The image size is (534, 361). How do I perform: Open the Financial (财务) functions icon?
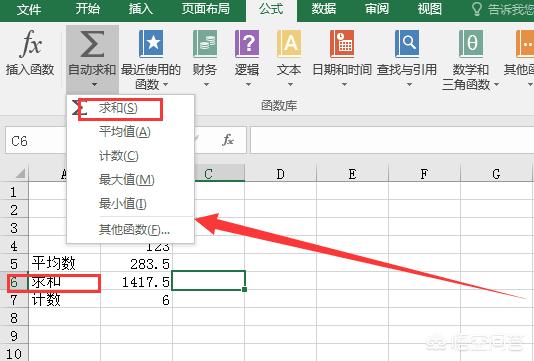click(x=205, y=43)
